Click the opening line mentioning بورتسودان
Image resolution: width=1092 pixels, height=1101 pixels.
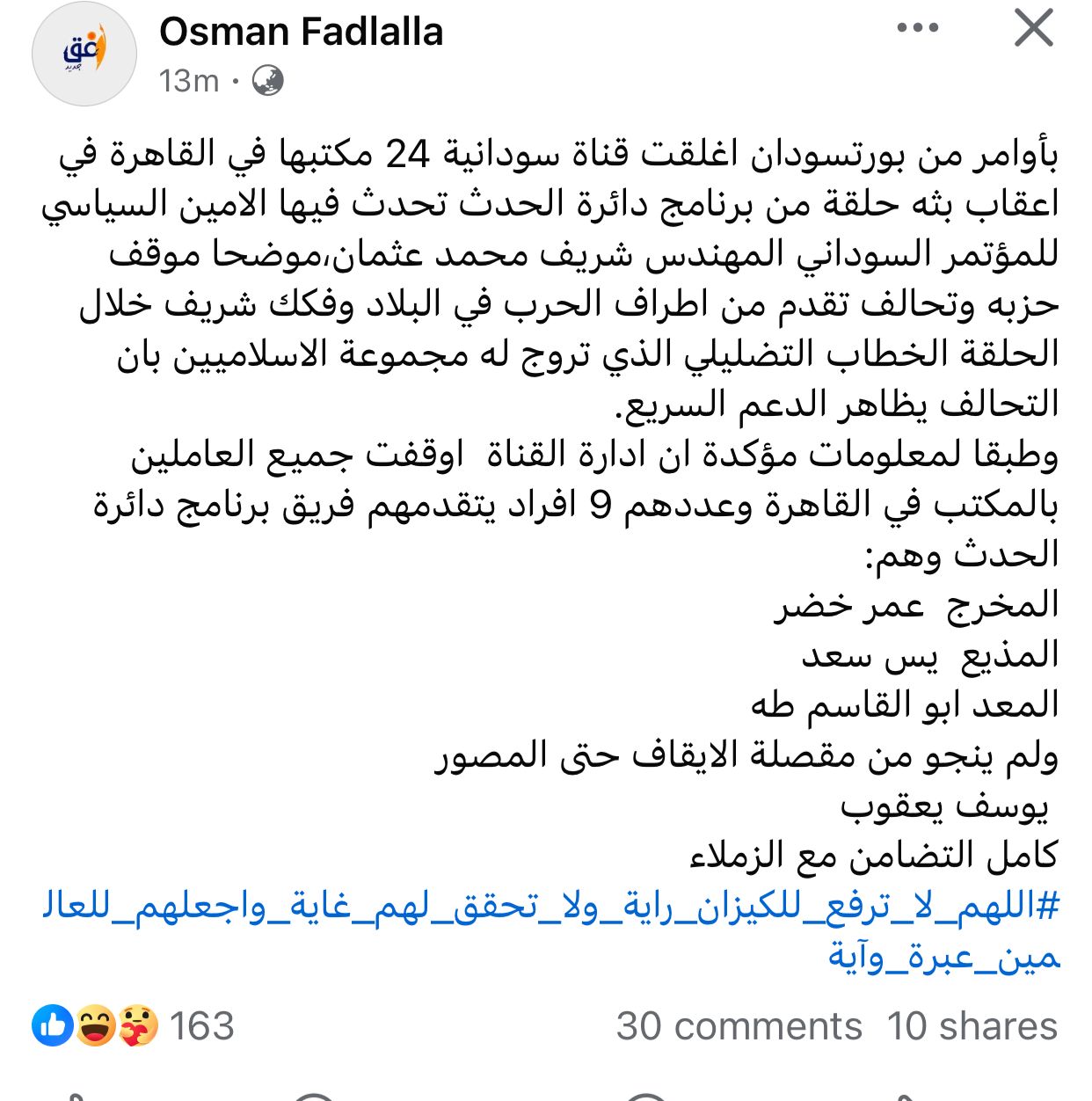[563, 156]
